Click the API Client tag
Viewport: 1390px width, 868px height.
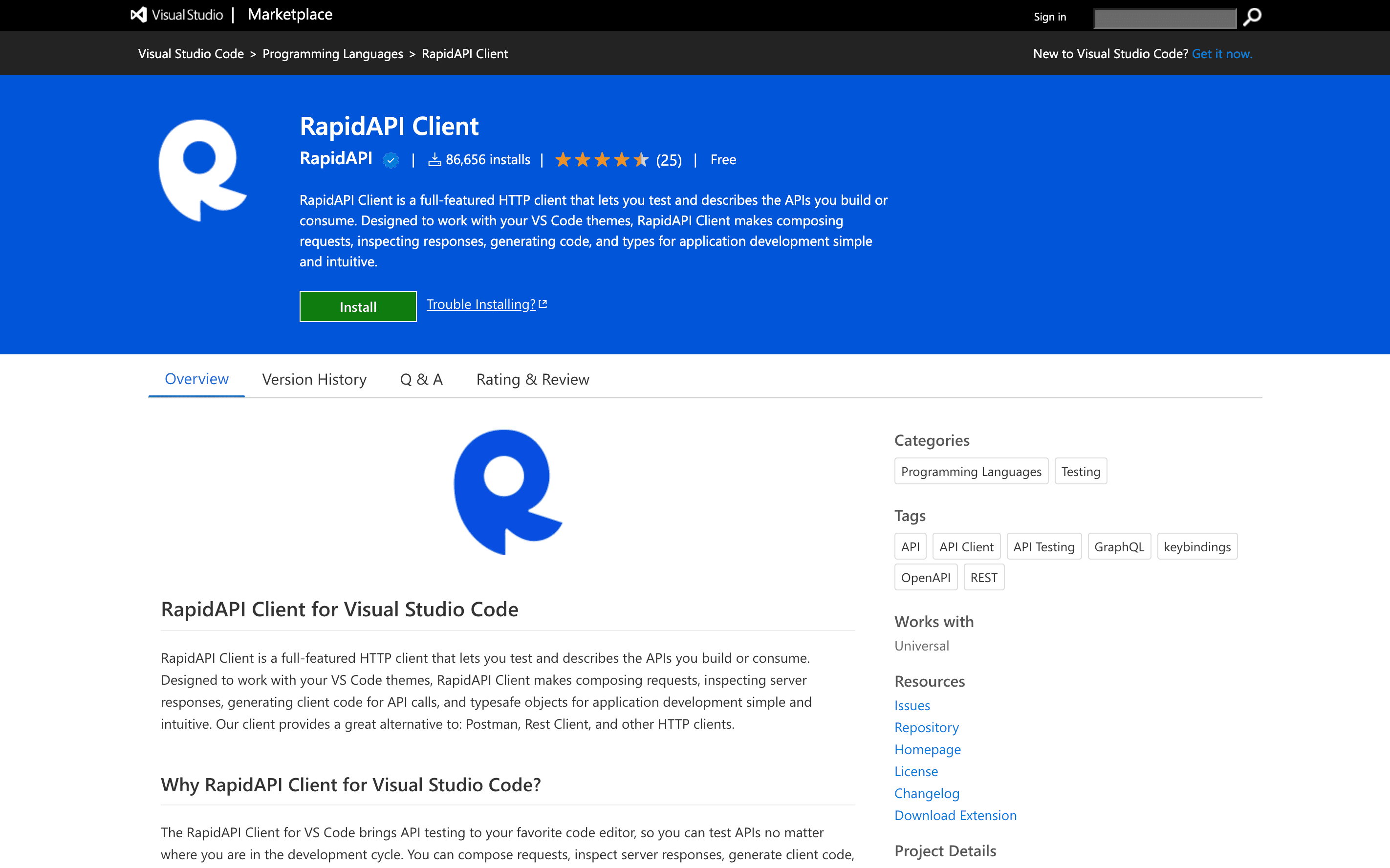coord(966,546)
